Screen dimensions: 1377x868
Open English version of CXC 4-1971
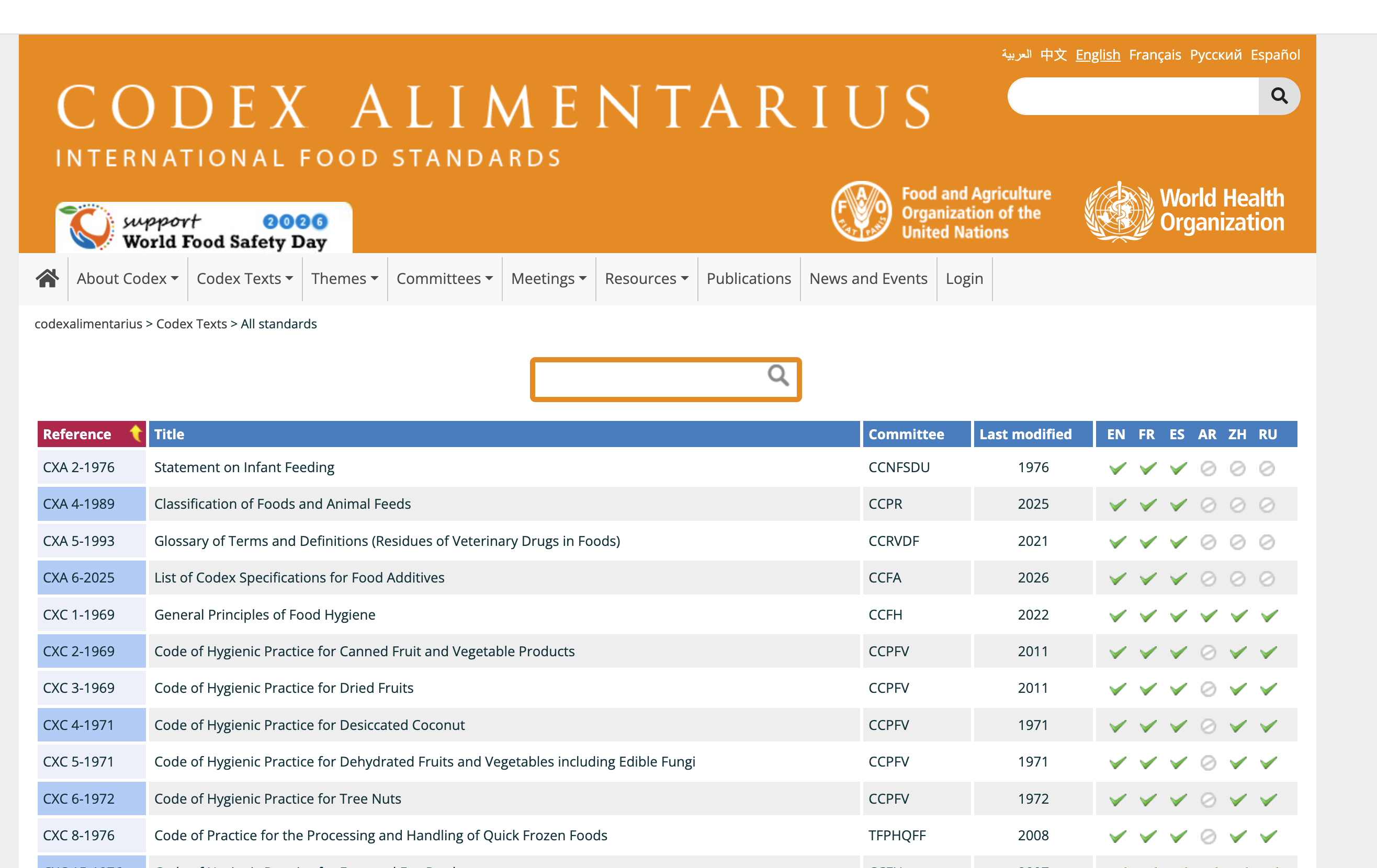tap(1117, 726)
